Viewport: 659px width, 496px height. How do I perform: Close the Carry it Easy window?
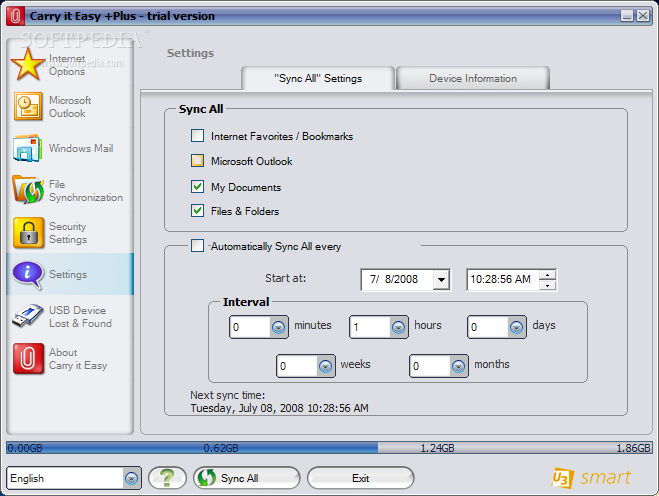pyautogui.click(x=643, y=16)
